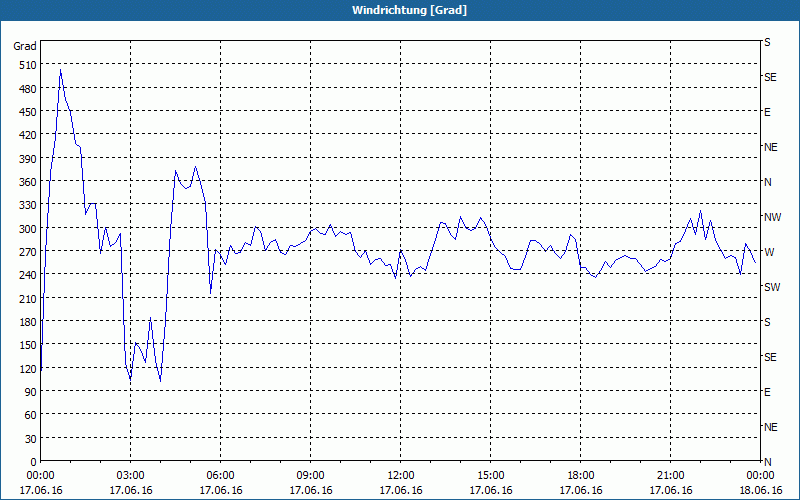
Task: Click the "30" y-axis tick label
Action: coord(31,439)
